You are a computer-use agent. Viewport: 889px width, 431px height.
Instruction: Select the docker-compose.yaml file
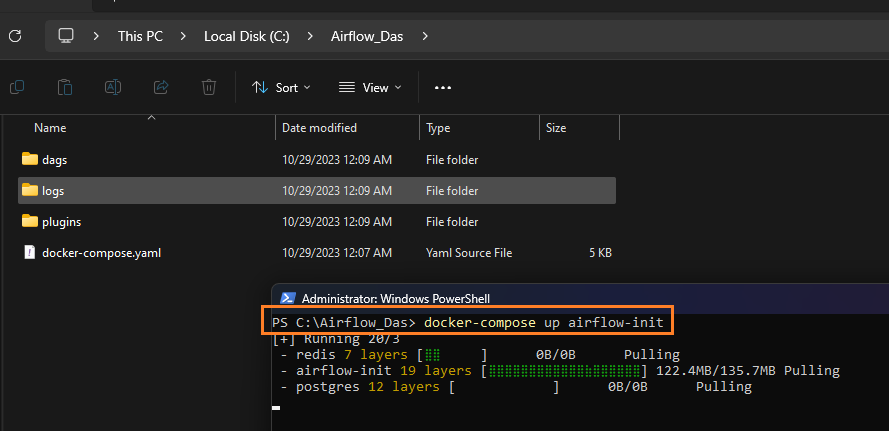pos(100,253)
